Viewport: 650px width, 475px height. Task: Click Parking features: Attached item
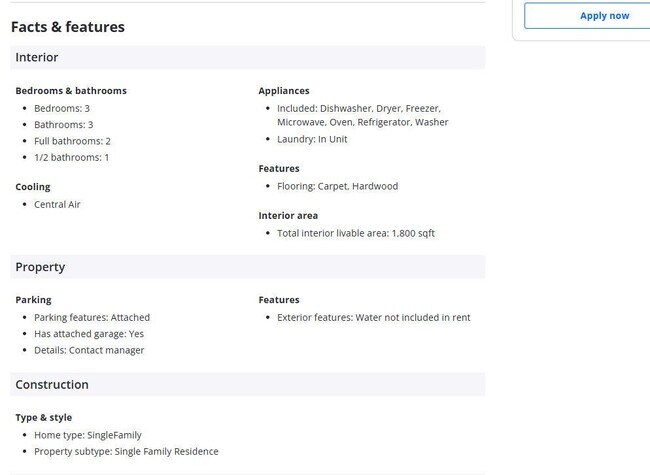[x=92, y=317]
